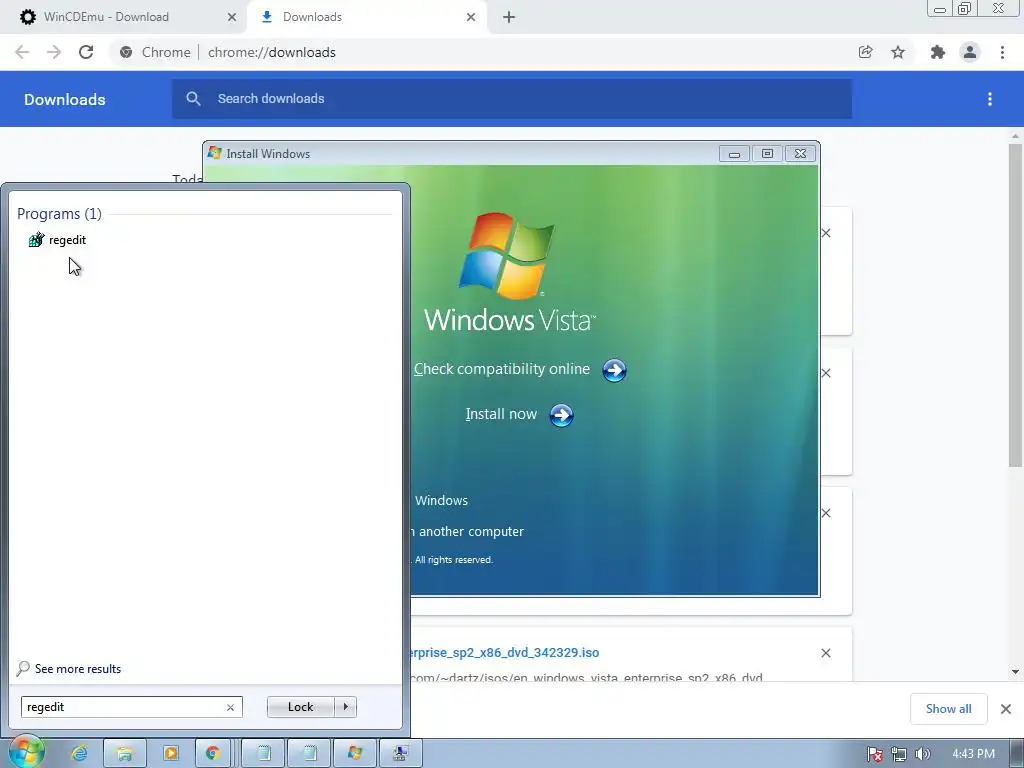Click the Action Center flag tray icon

(x=874, y=754)
